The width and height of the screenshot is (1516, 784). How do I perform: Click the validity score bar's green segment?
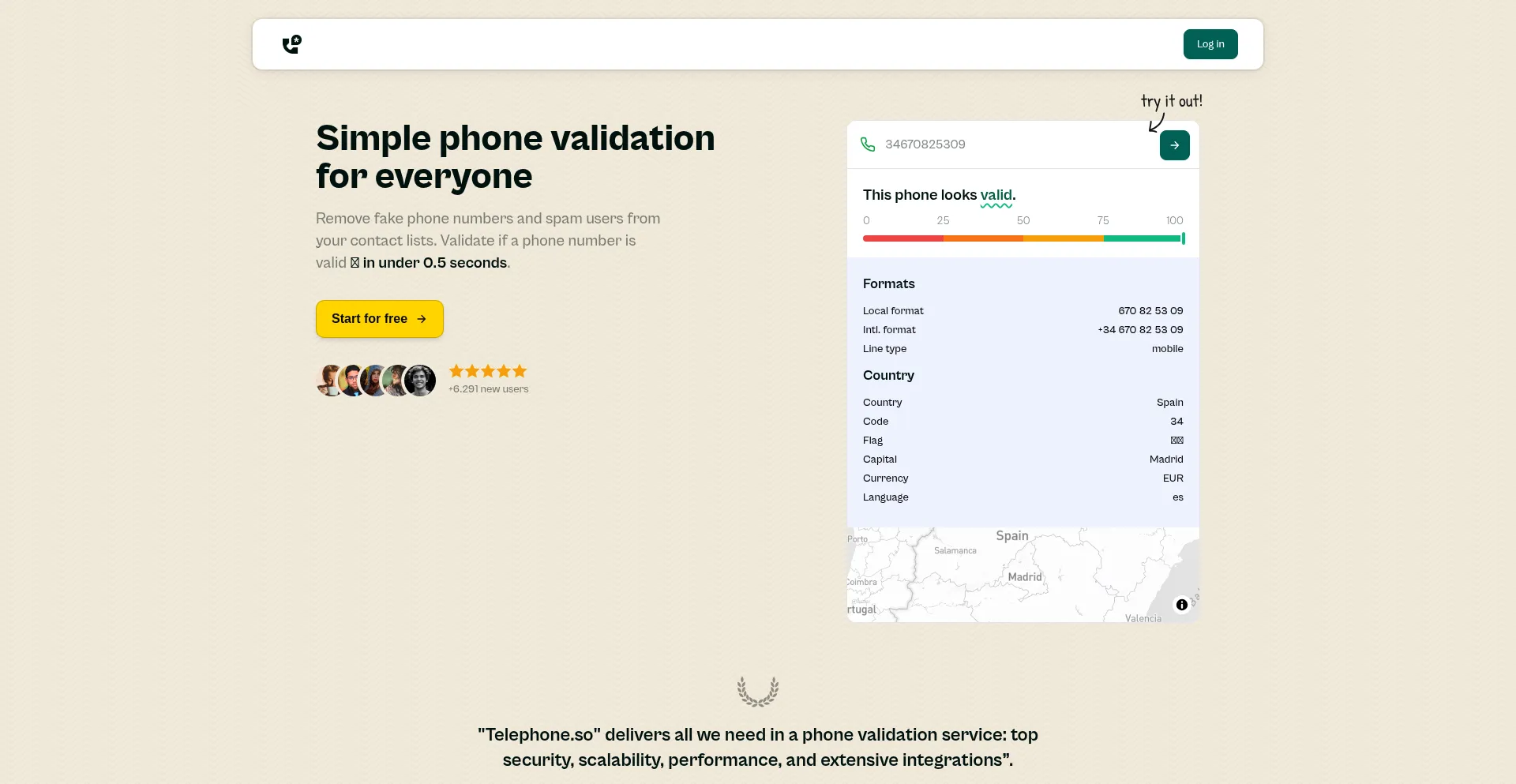pyautogui.click(x=1142, y=238)
